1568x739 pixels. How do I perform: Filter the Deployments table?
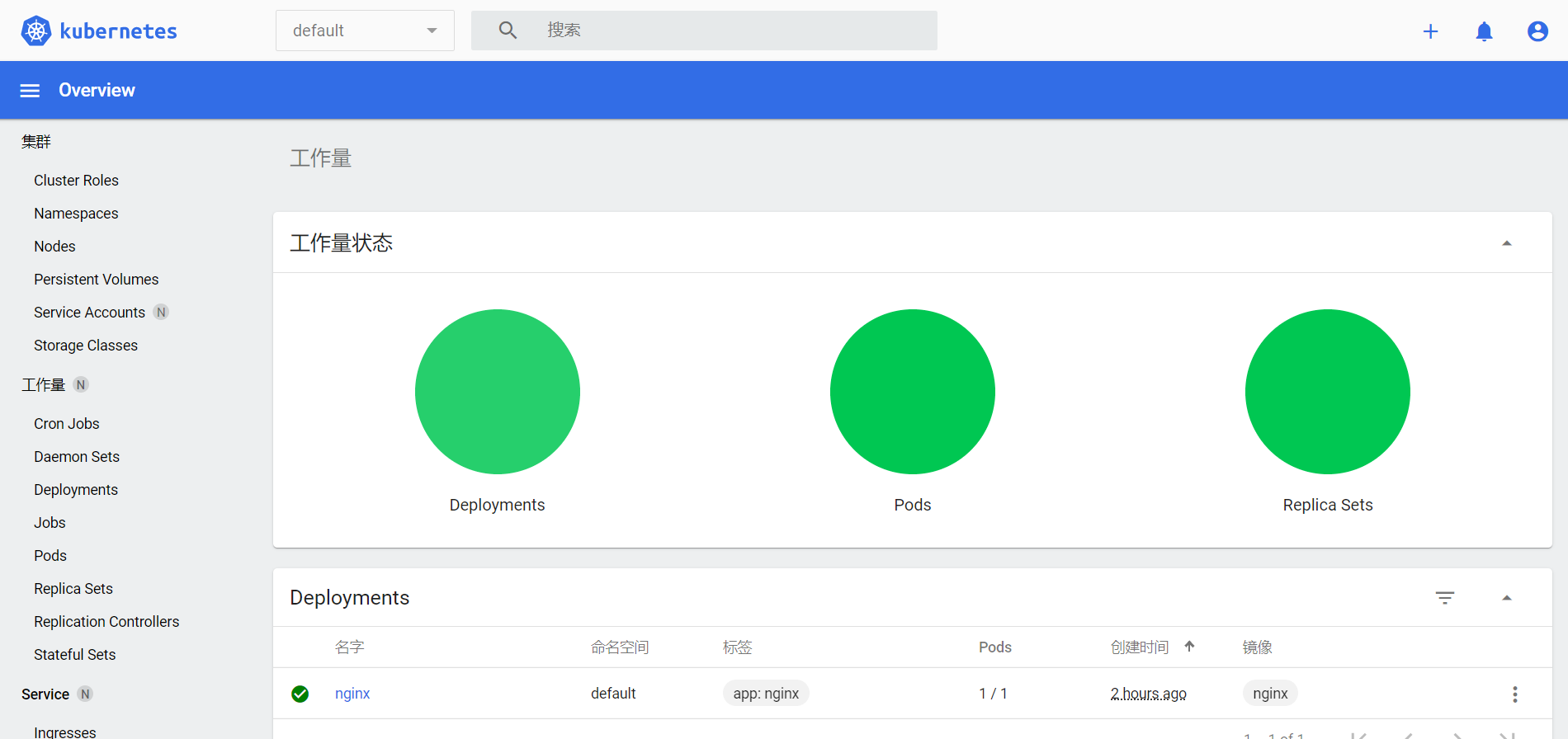tap(1444, 598)
